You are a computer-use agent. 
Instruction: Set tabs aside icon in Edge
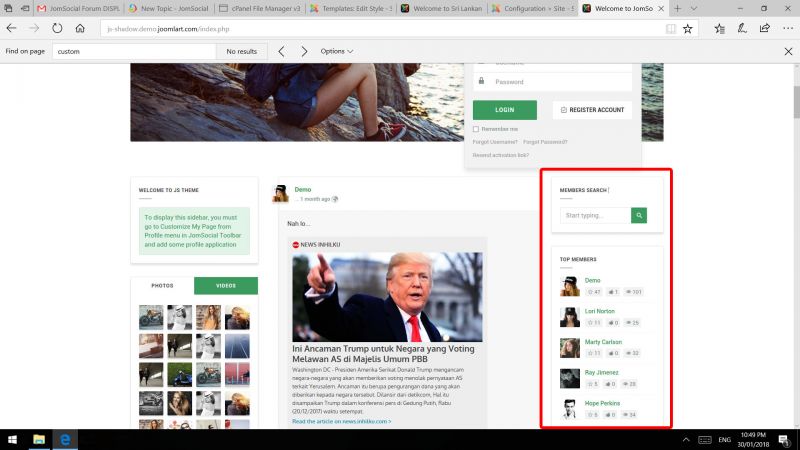(x=24, y=8)
